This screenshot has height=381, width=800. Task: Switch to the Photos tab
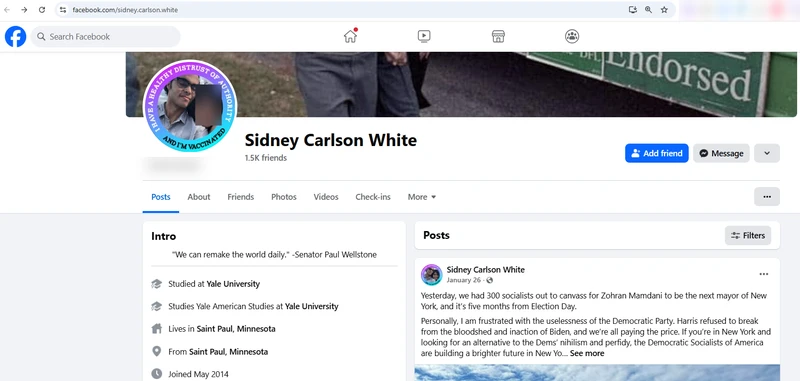click(284, 197)
